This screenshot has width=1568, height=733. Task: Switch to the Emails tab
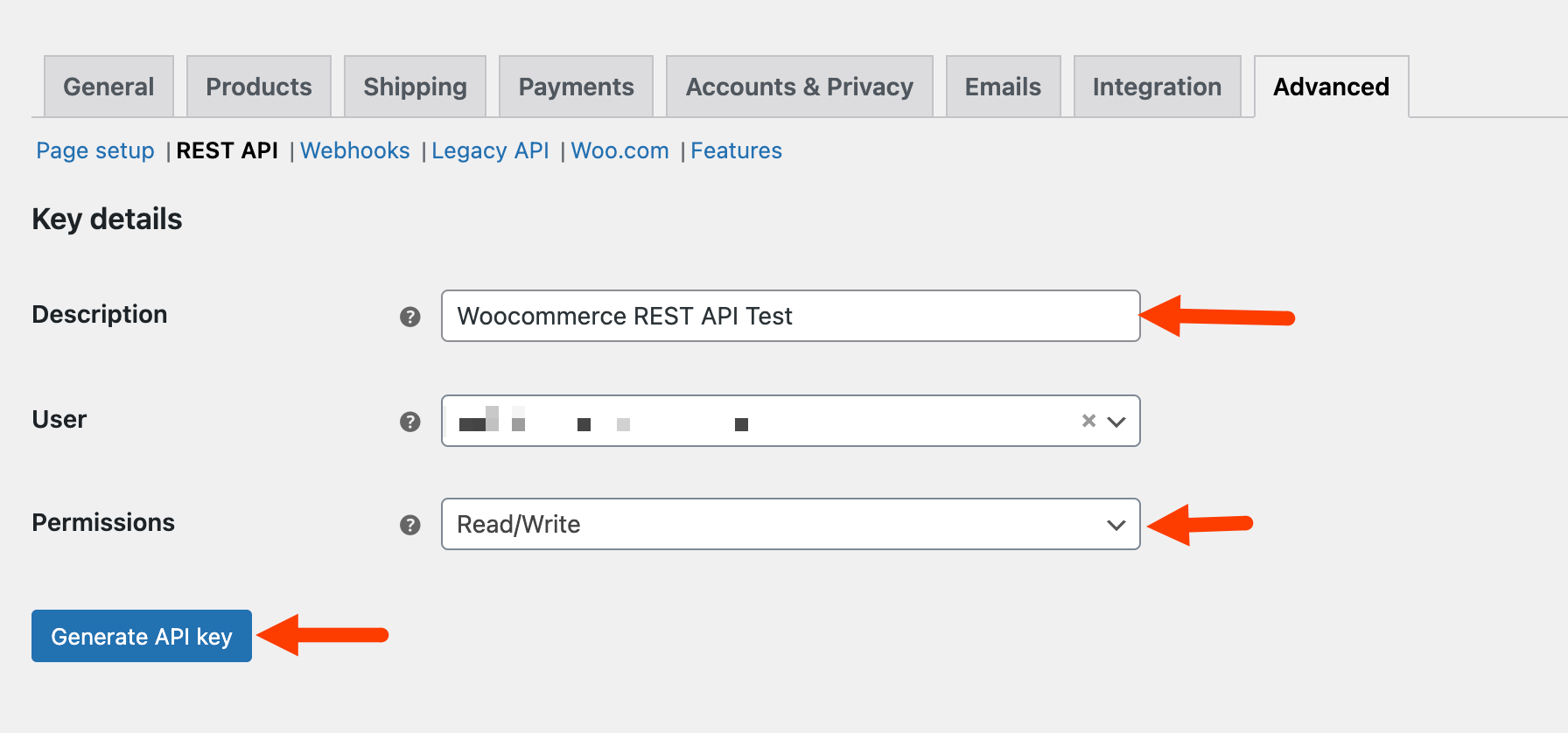pos(1003,87)
